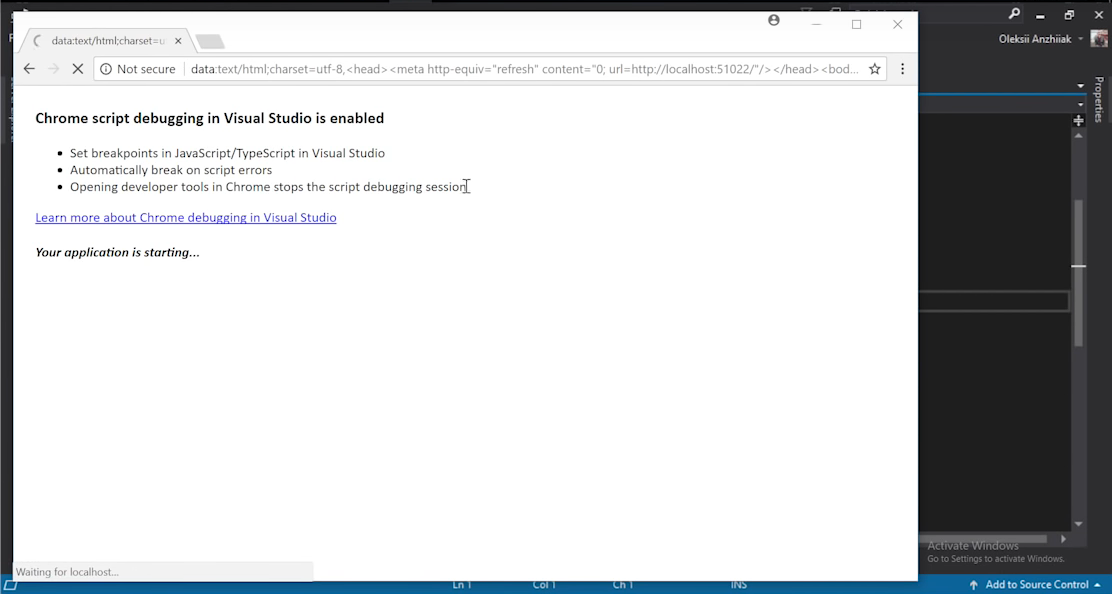
Task: Click 'Set breakpoints in JavaScript/TypeScript' bullet
Action: [227, 153]
